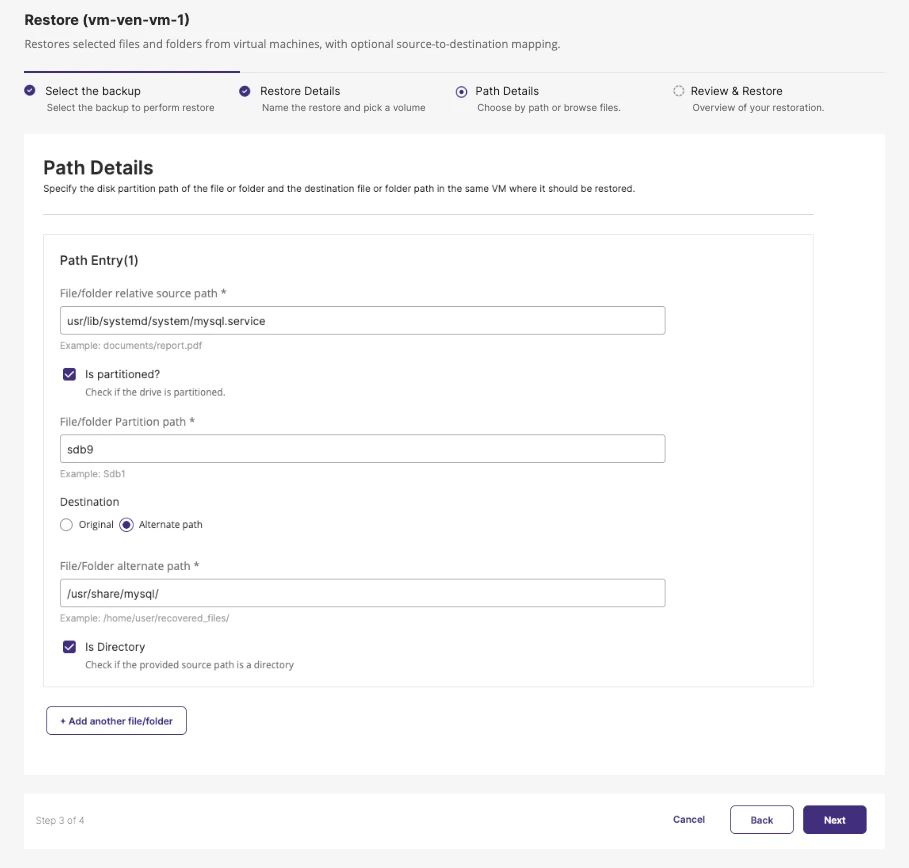
Task: Click the active step indicator on Path Details
Action: [x=461, y=90]
